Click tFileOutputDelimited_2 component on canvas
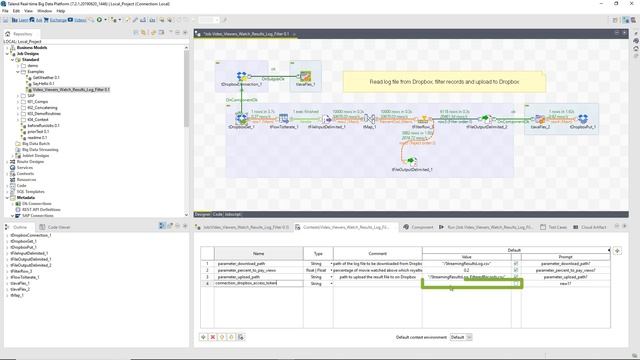The image size is (640, 360). [x=486, y=119]
